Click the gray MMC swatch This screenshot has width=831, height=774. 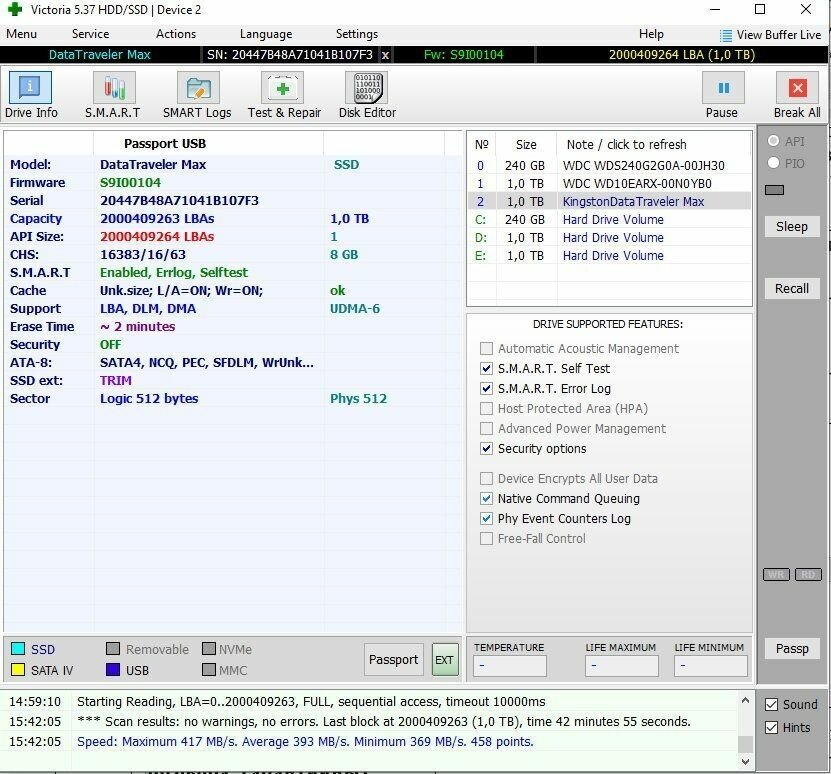click(209, 670)
